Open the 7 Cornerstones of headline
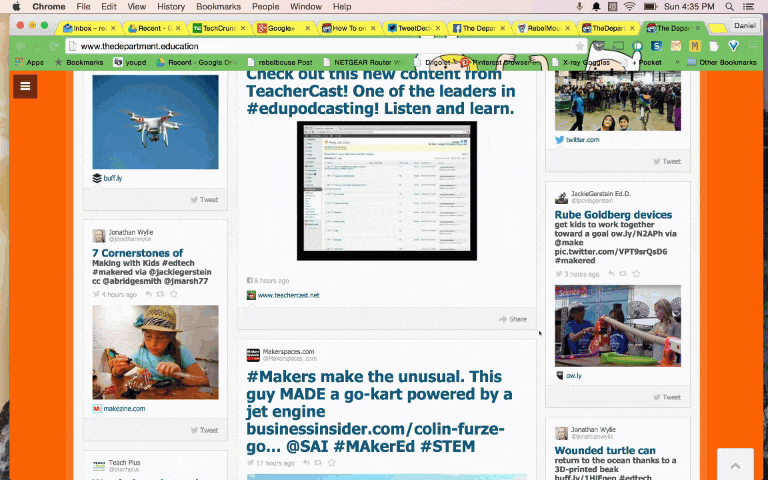Image resolution: width=768 pixels, height=480 pixels. pos(138,253)
